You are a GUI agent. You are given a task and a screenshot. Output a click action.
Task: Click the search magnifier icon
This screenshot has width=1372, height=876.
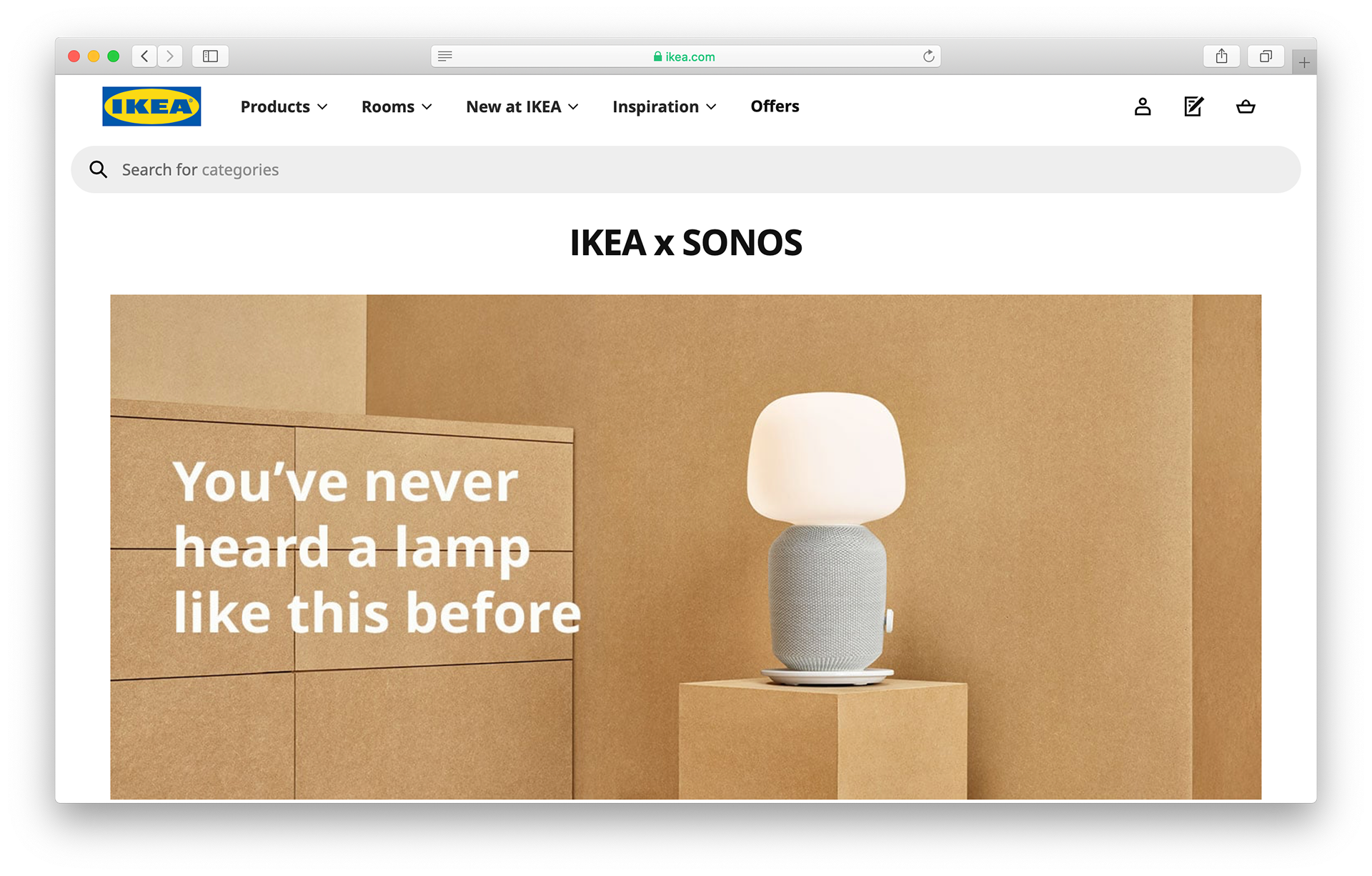(x=98, y=169)
